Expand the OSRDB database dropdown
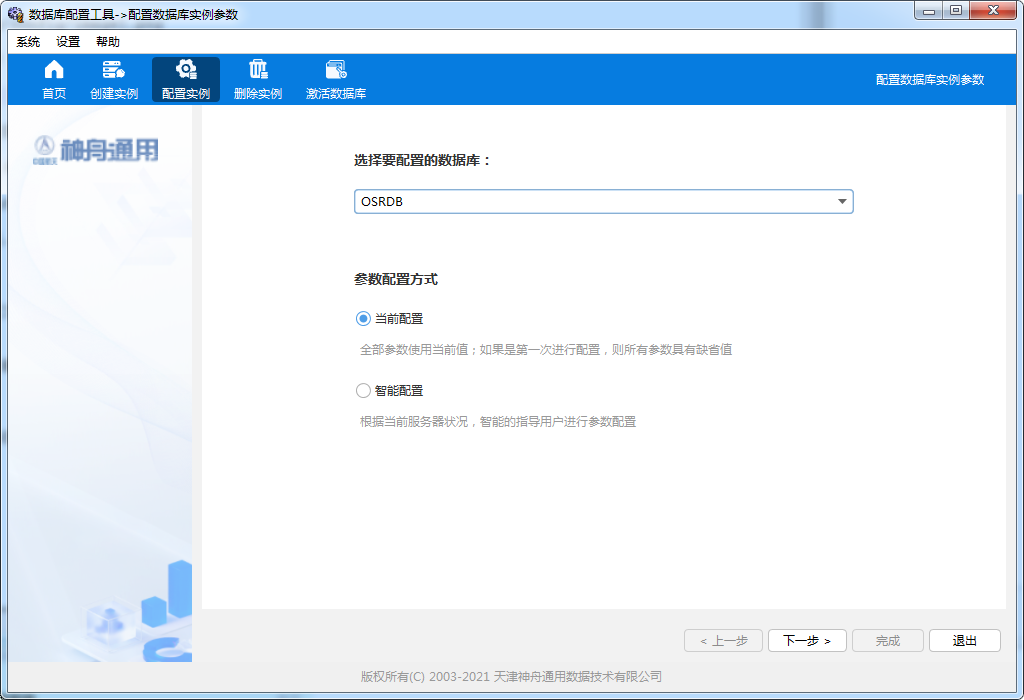Viewport: 1024px width, 700px height. [842, 202]
